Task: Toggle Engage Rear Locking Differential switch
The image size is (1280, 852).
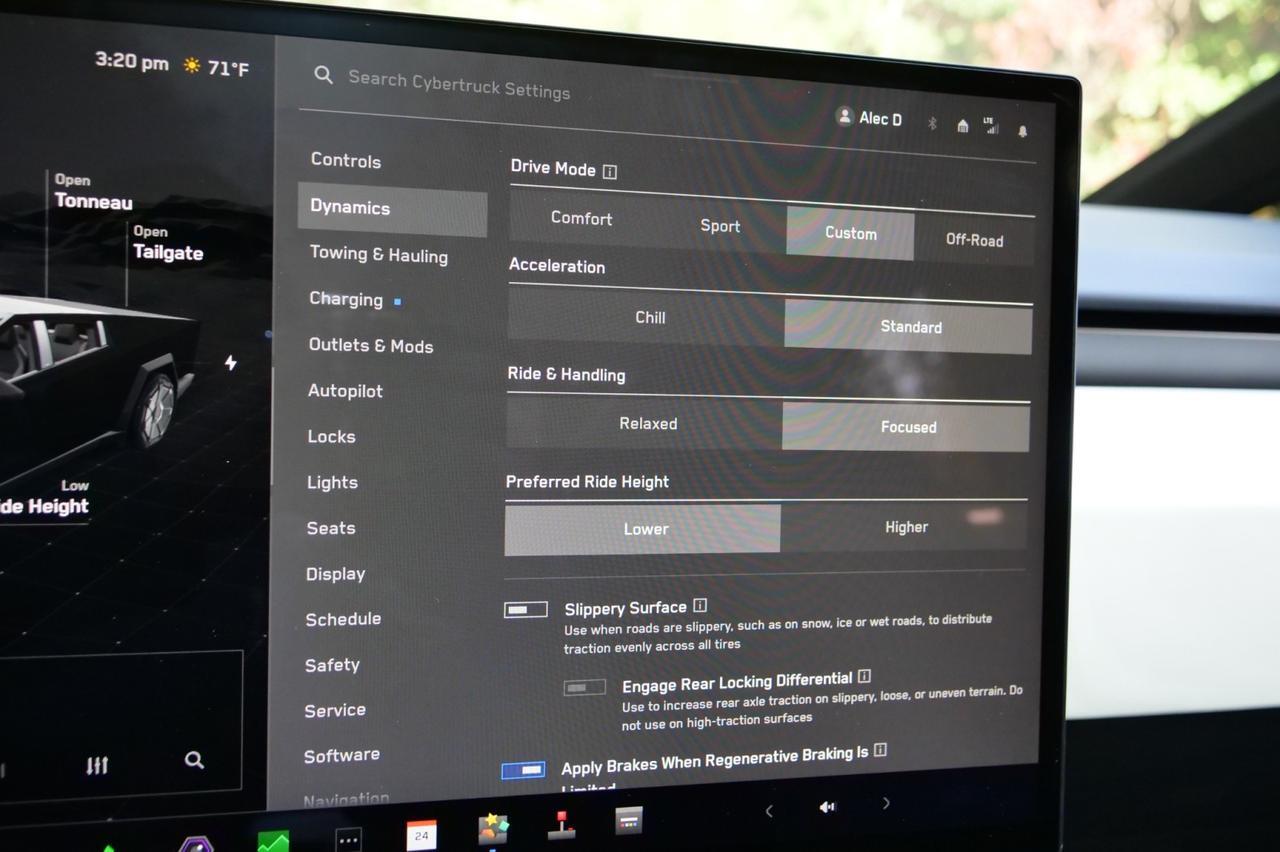Action: click(x=585, y=687)
